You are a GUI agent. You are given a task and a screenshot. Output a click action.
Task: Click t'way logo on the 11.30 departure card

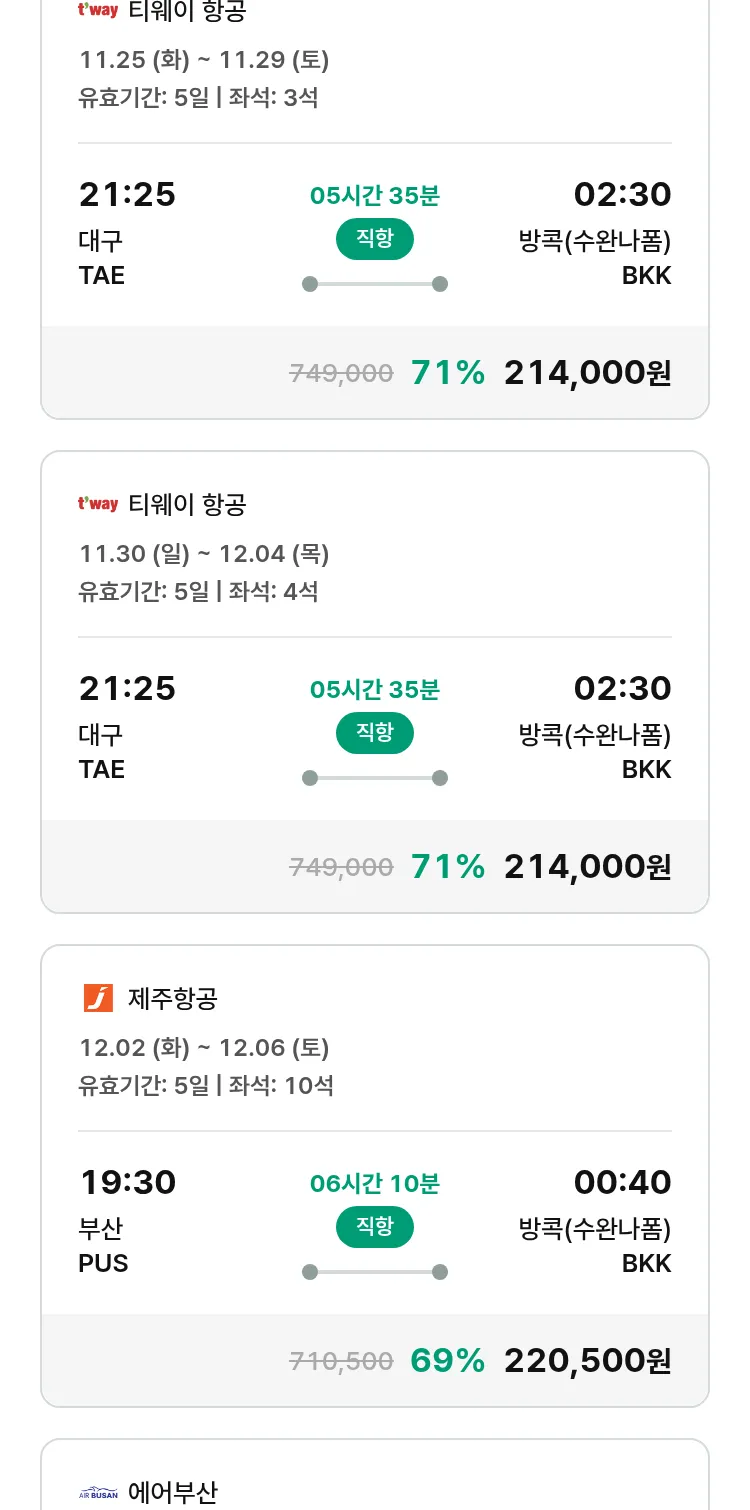coord(98,504)
